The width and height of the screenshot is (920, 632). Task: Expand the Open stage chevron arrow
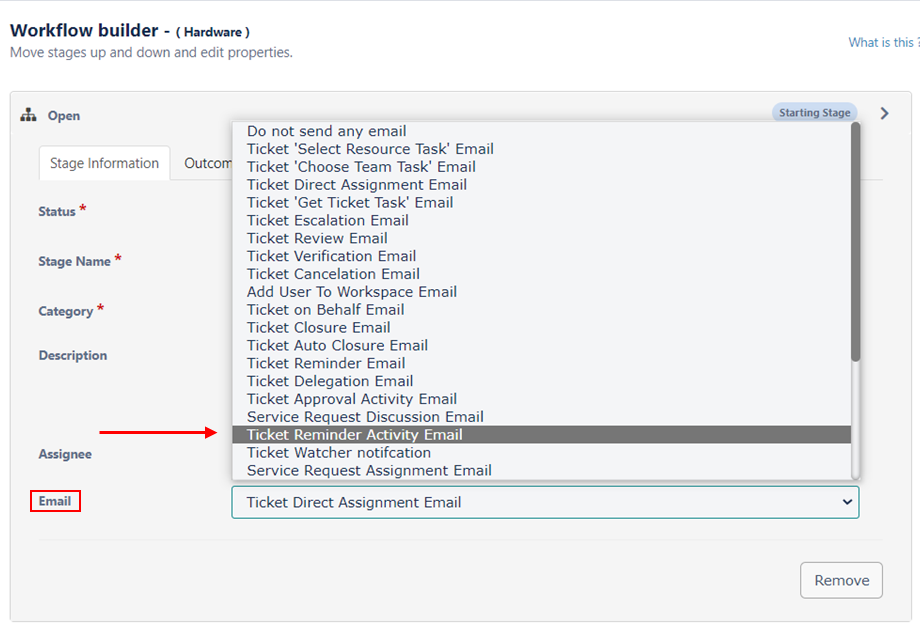[x=884, y=113]
